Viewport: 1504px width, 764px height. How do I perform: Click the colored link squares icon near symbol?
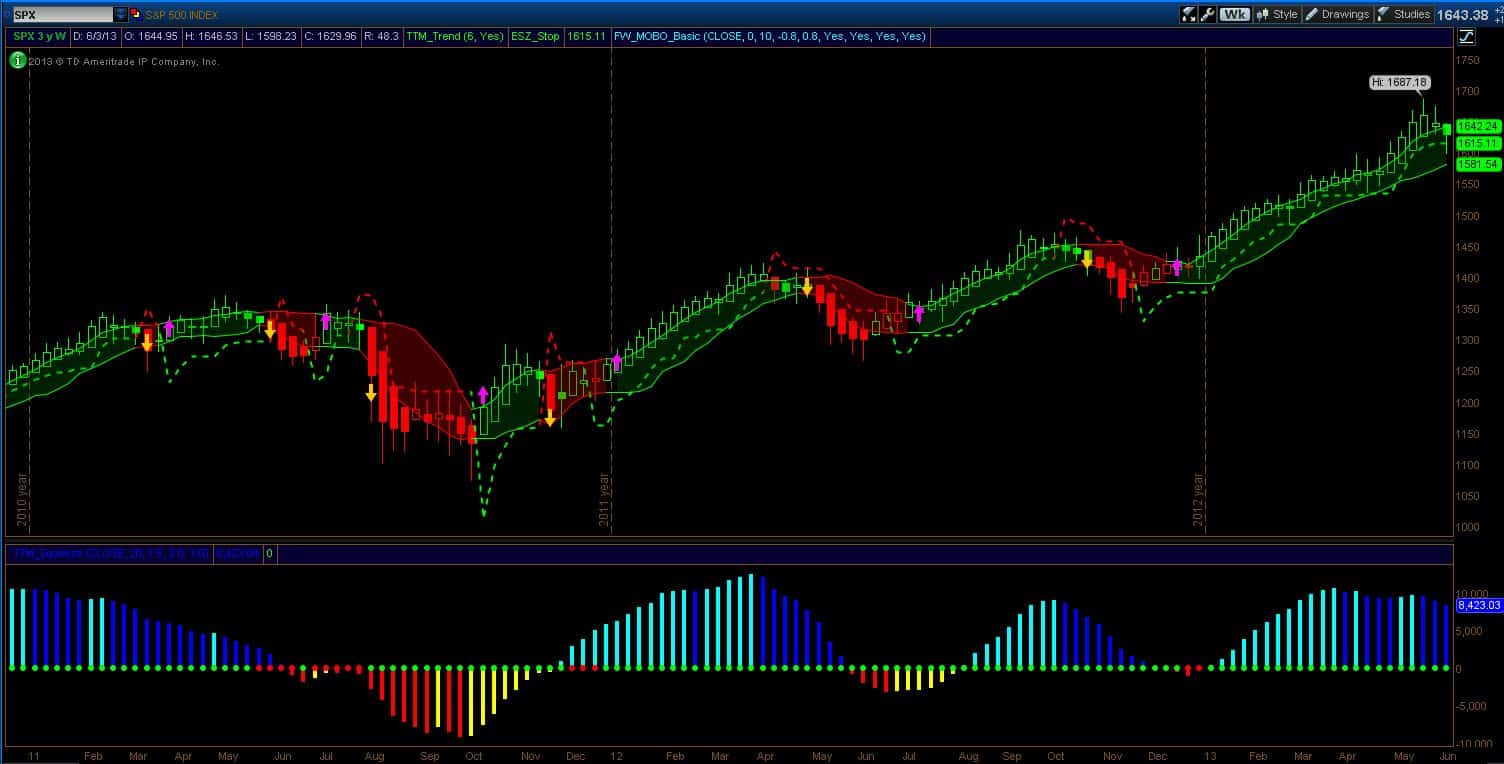tap(136, 15)
